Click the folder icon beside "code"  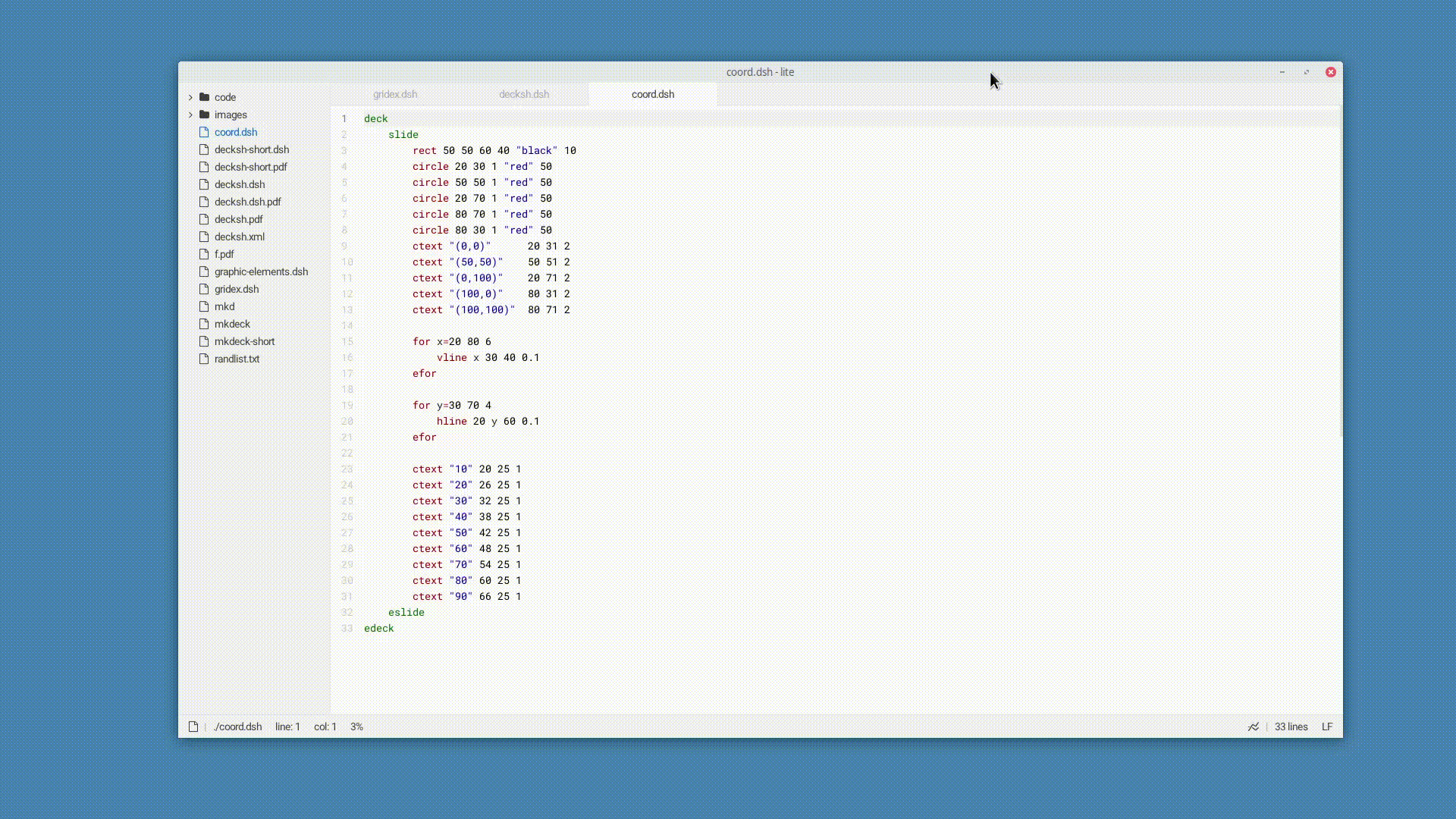pos(205,97)
